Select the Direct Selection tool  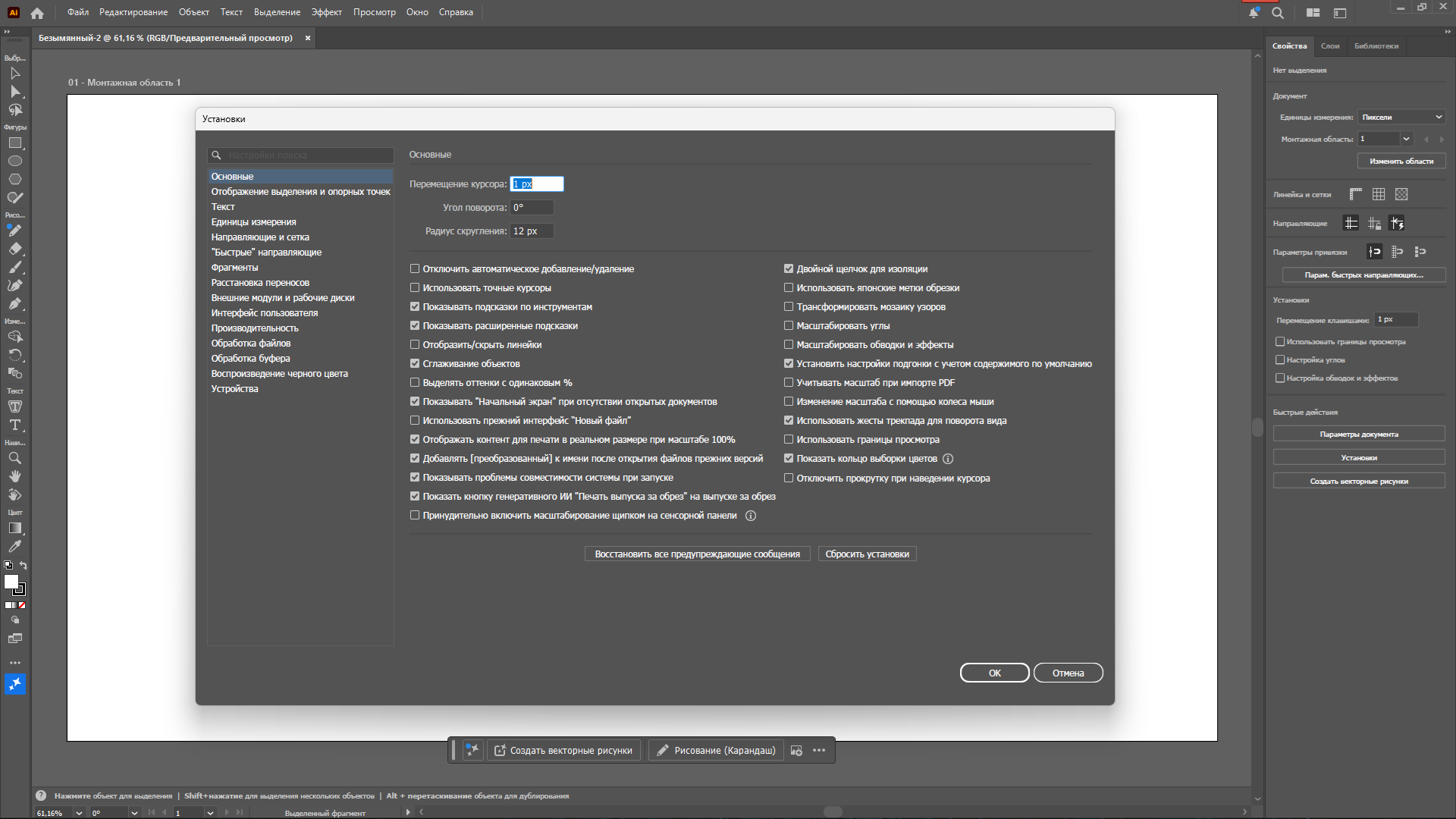(x=14, y=92)
